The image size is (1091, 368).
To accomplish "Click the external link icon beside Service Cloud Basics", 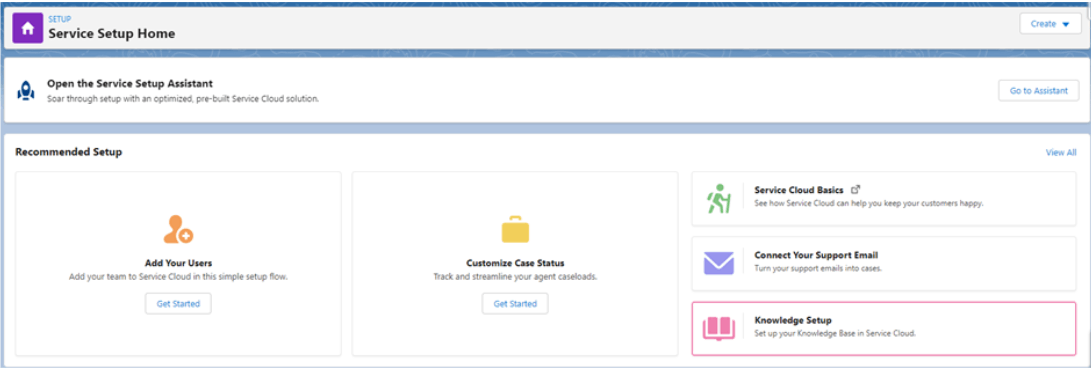I will tap(856, 189).
